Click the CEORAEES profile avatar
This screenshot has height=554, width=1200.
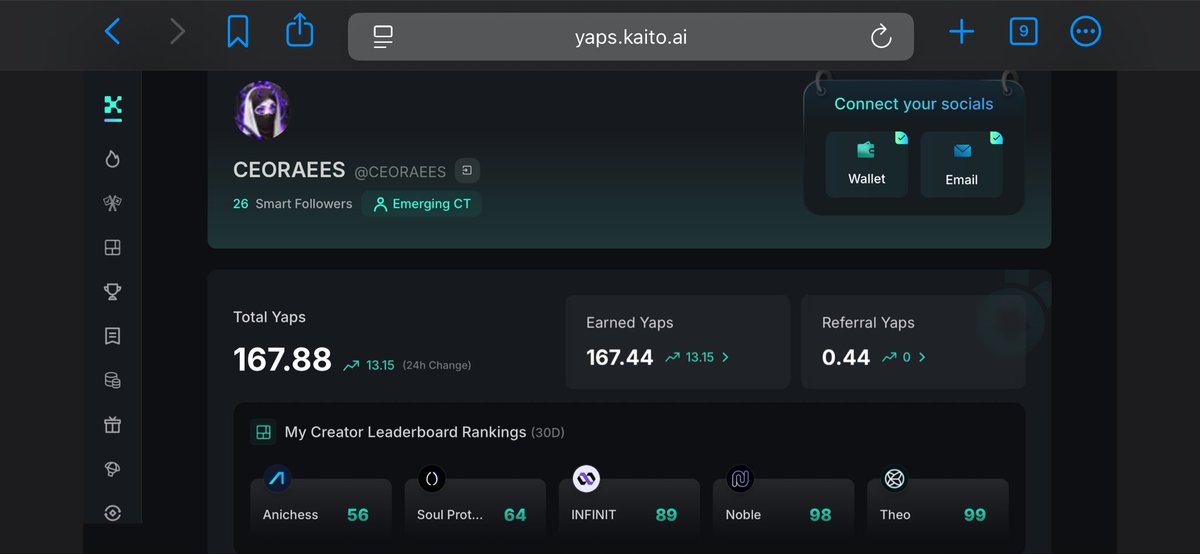point(263,110)
